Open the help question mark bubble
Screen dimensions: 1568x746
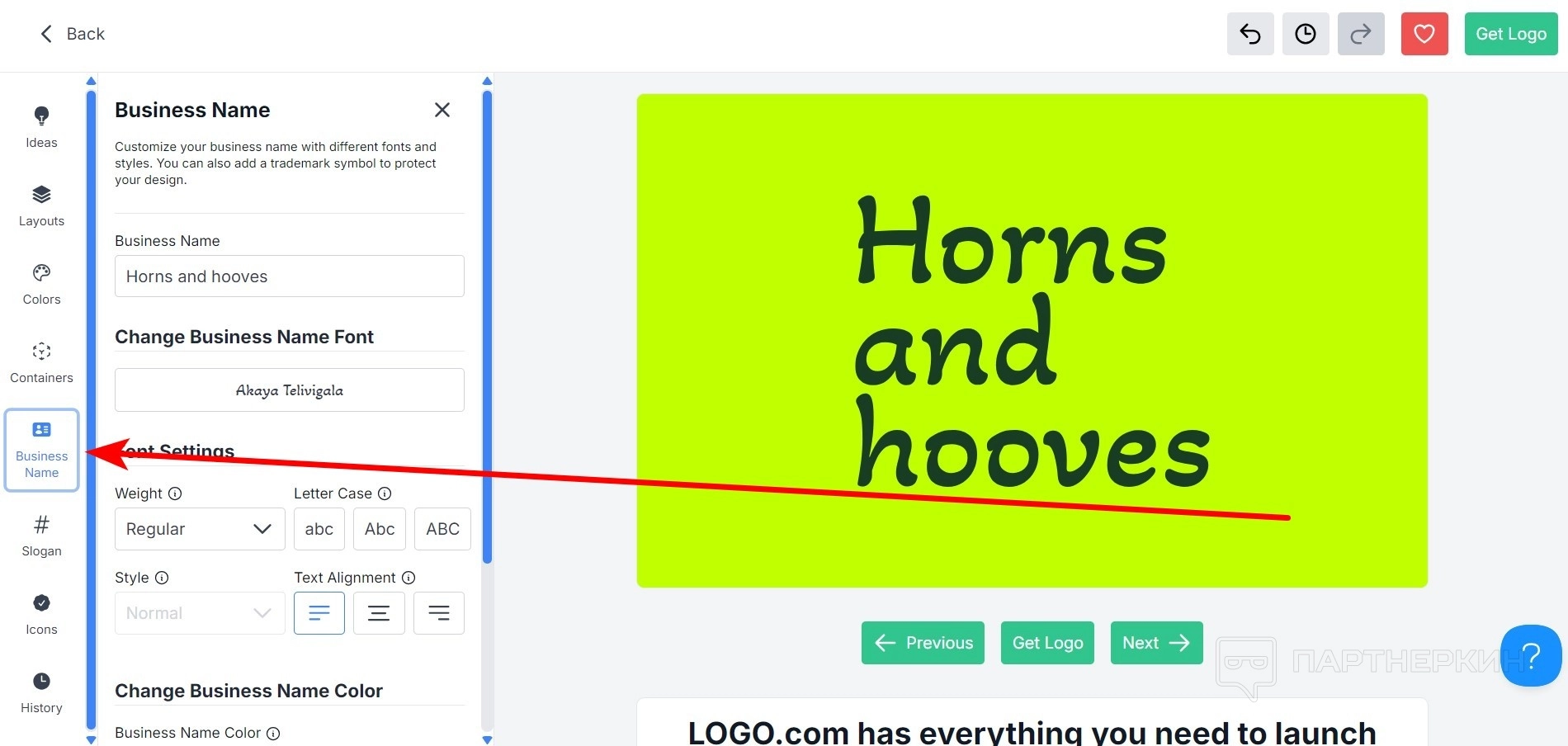click(x=1531, y=655)
